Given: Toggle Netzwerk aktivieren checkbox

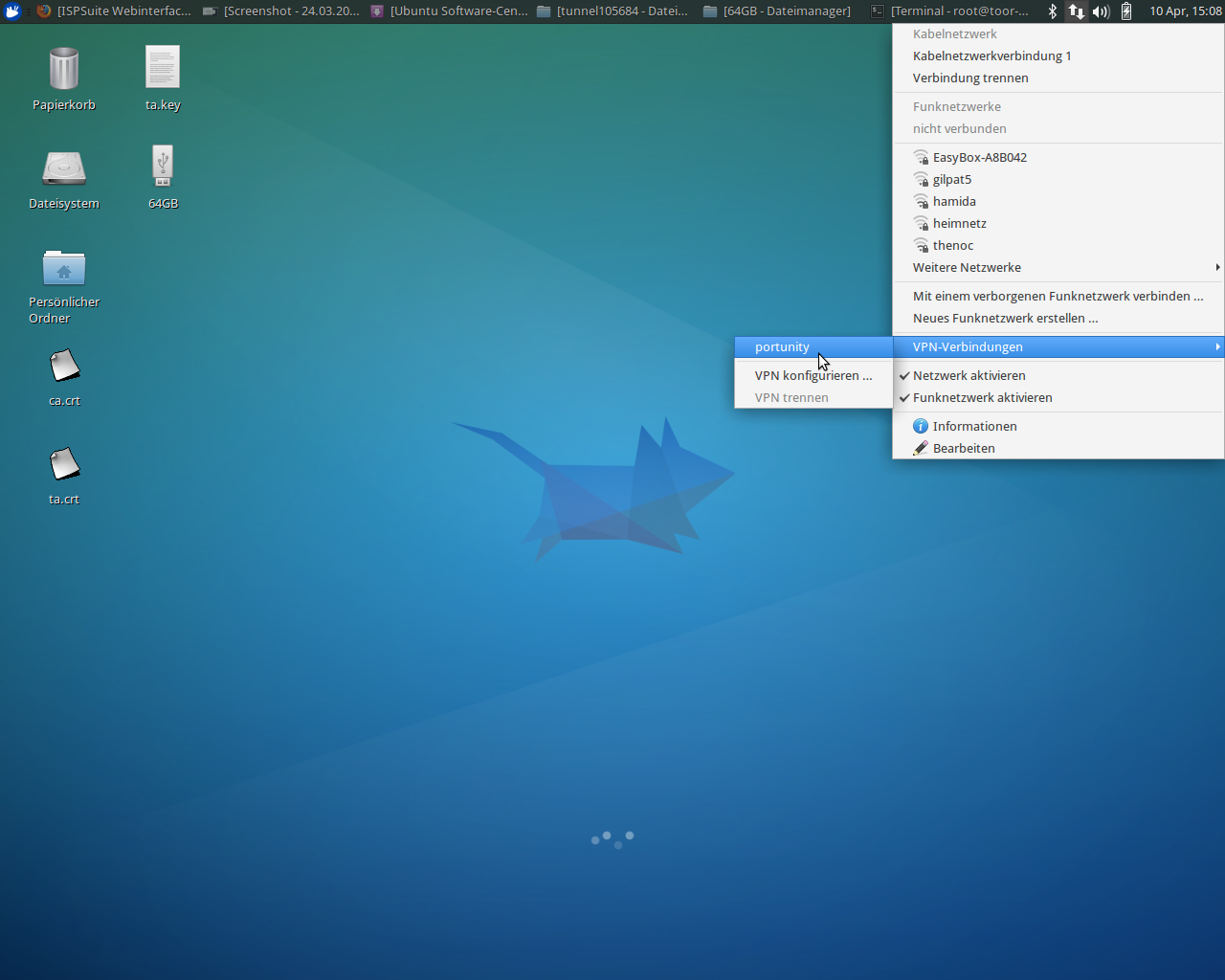Looking at the screenshot, I should [969, 376].
